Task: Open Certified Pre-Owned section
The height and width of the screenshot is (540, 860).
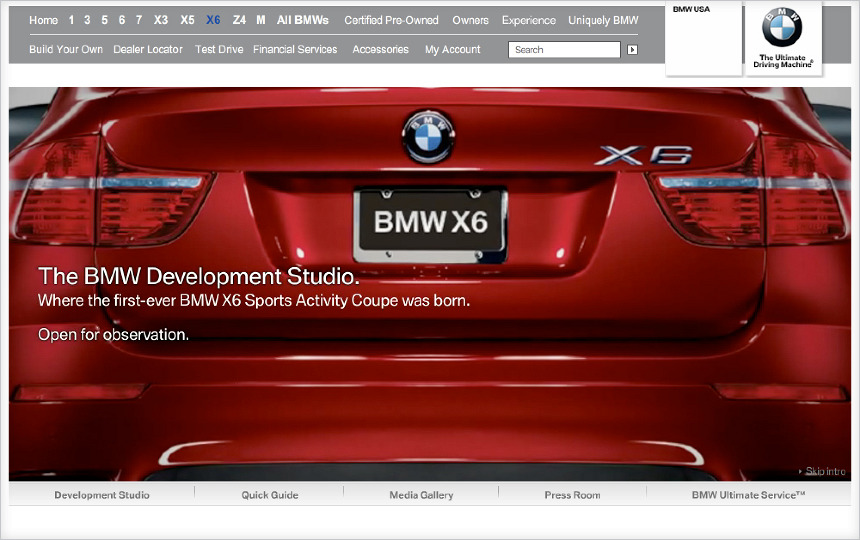Action: click(x=391, y=20)
